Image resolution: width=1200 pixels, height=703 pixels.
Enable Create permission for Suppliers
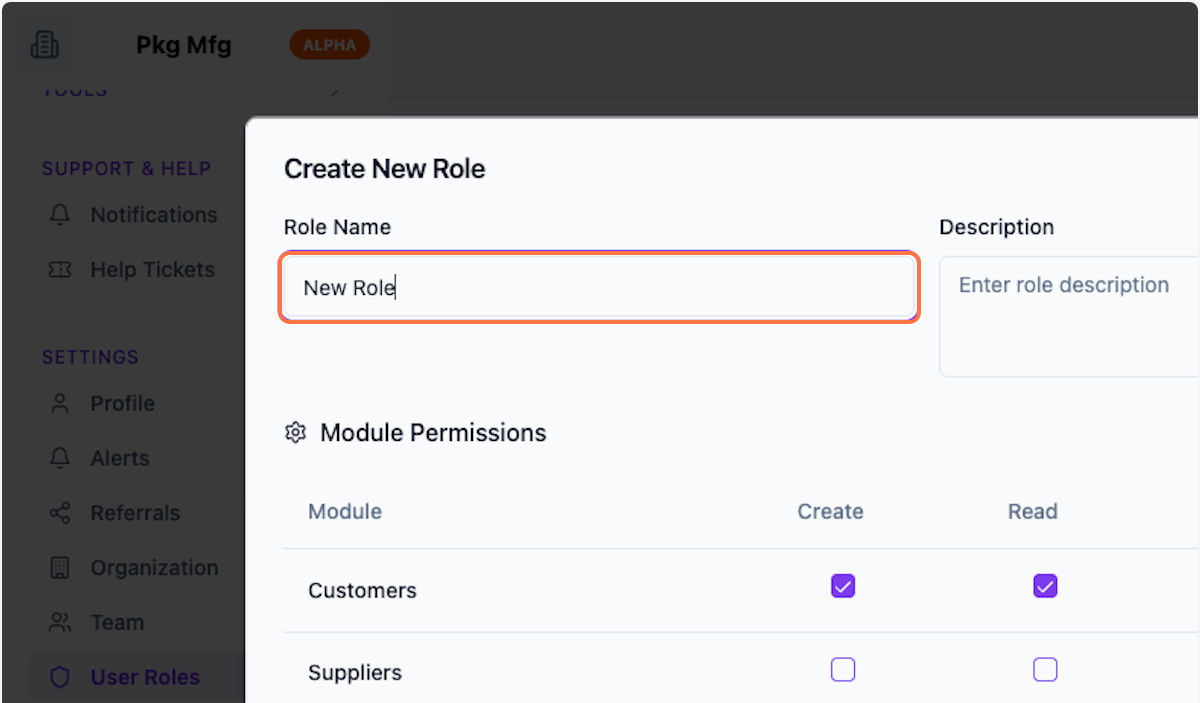[x=842, y=669]
